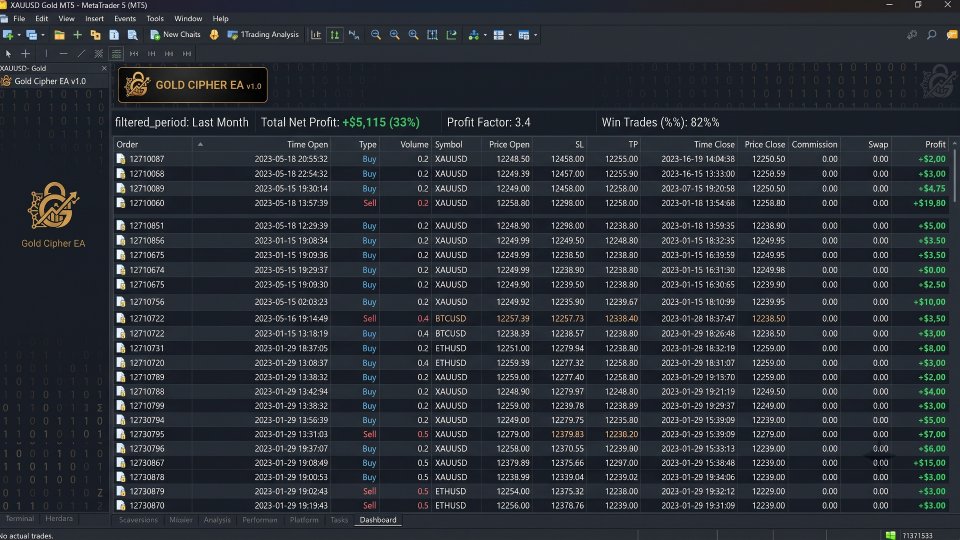The image size is (960, 540).
Task: Toggle the horizontal line drawing tool
Action: click(64, 54)
